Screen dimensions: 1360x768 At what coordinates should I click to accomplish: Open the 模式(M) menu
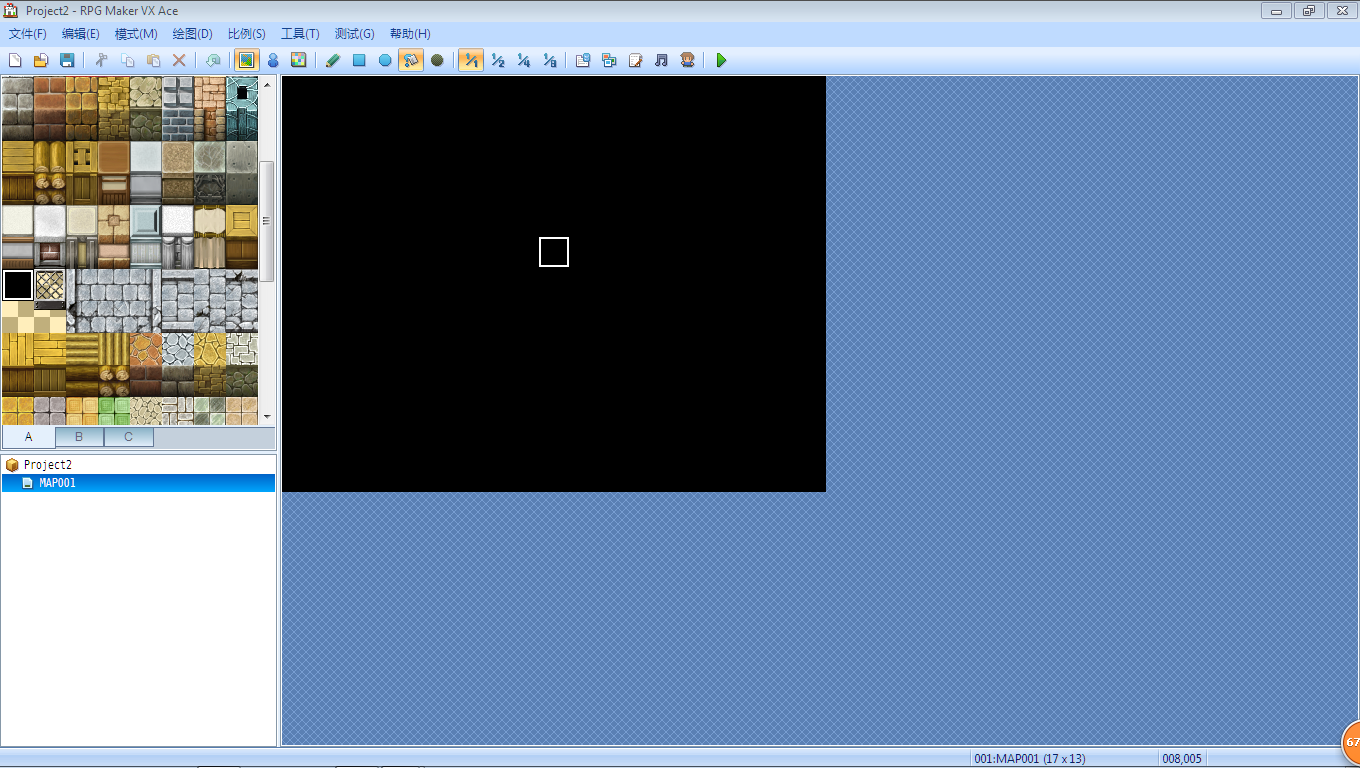pos(136,34)
